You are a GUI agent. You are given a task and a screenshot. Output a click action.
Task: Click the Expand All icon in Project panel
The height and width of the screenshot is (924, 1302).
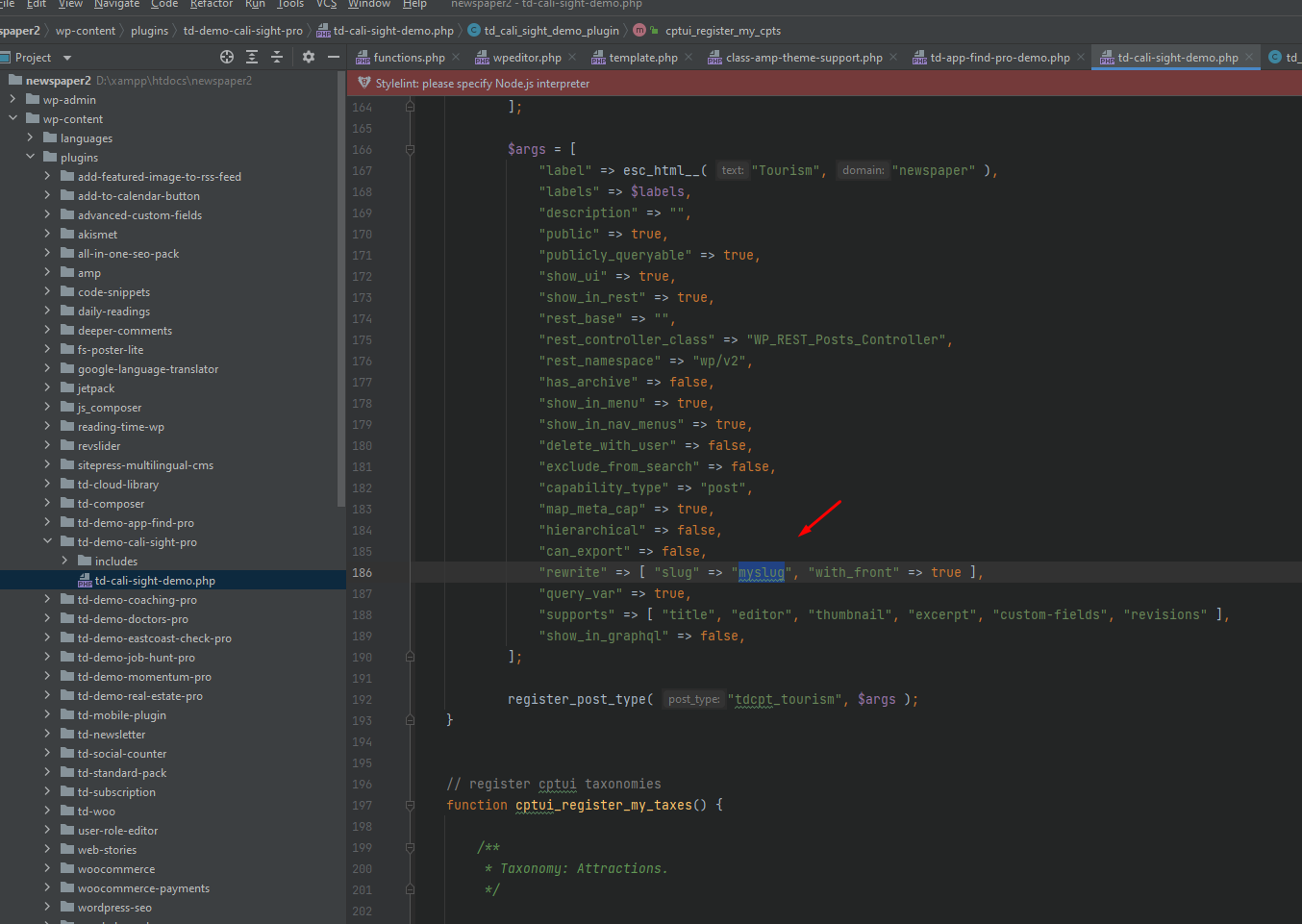[x=252, y=58]
